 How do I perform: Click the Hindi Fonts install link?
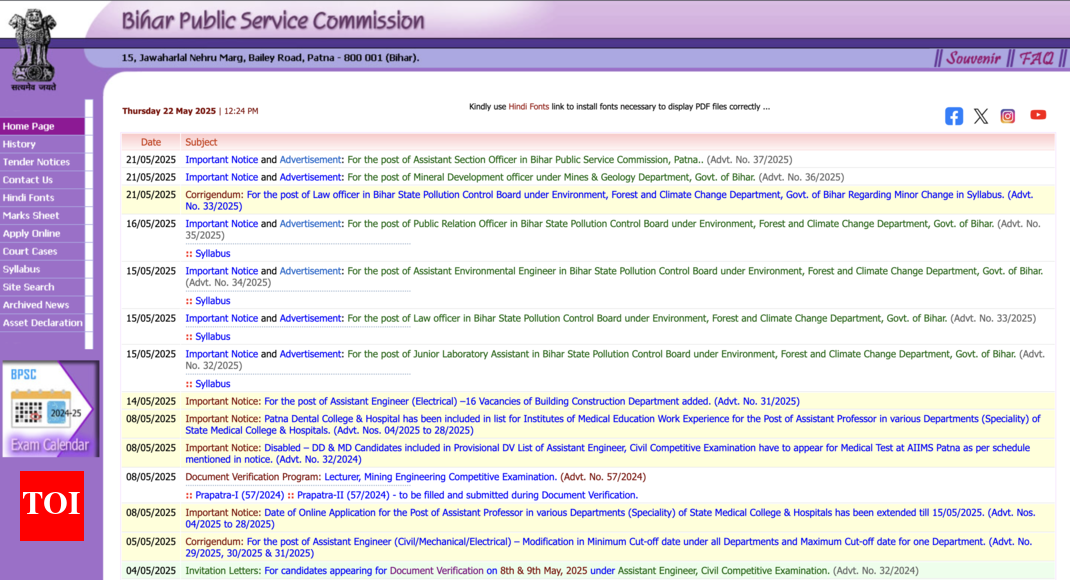pyautogui.click(x=528, y=107)
